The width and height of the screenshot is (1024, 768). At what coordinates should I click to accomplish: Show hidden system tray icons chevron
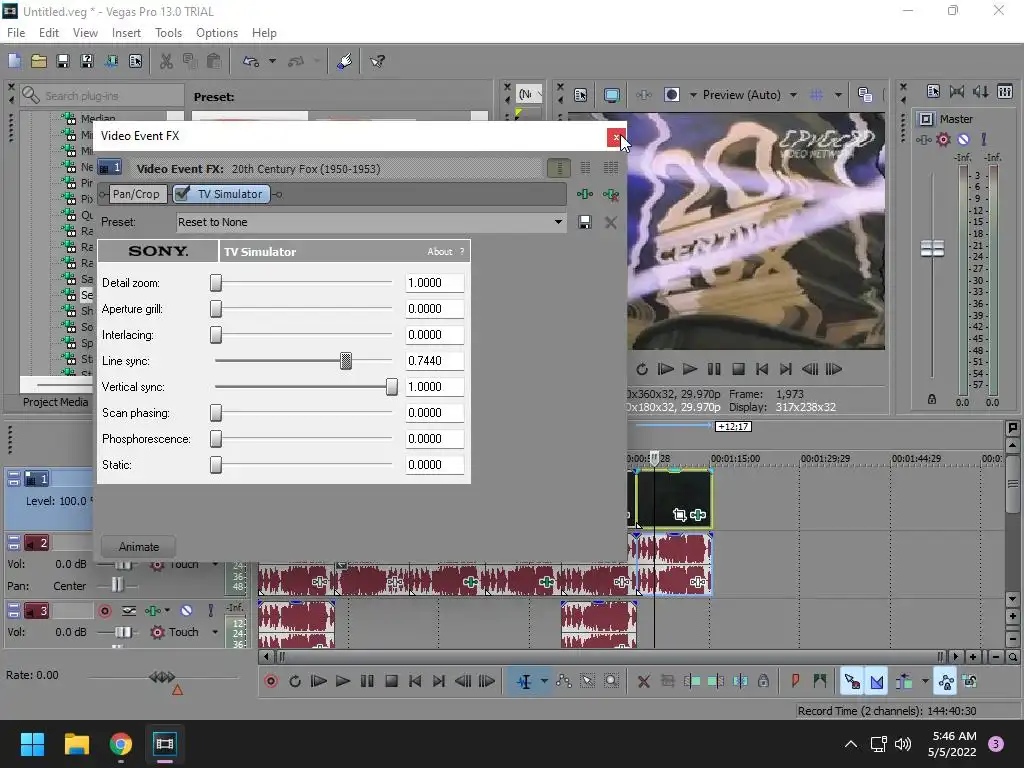click(850, 744)
